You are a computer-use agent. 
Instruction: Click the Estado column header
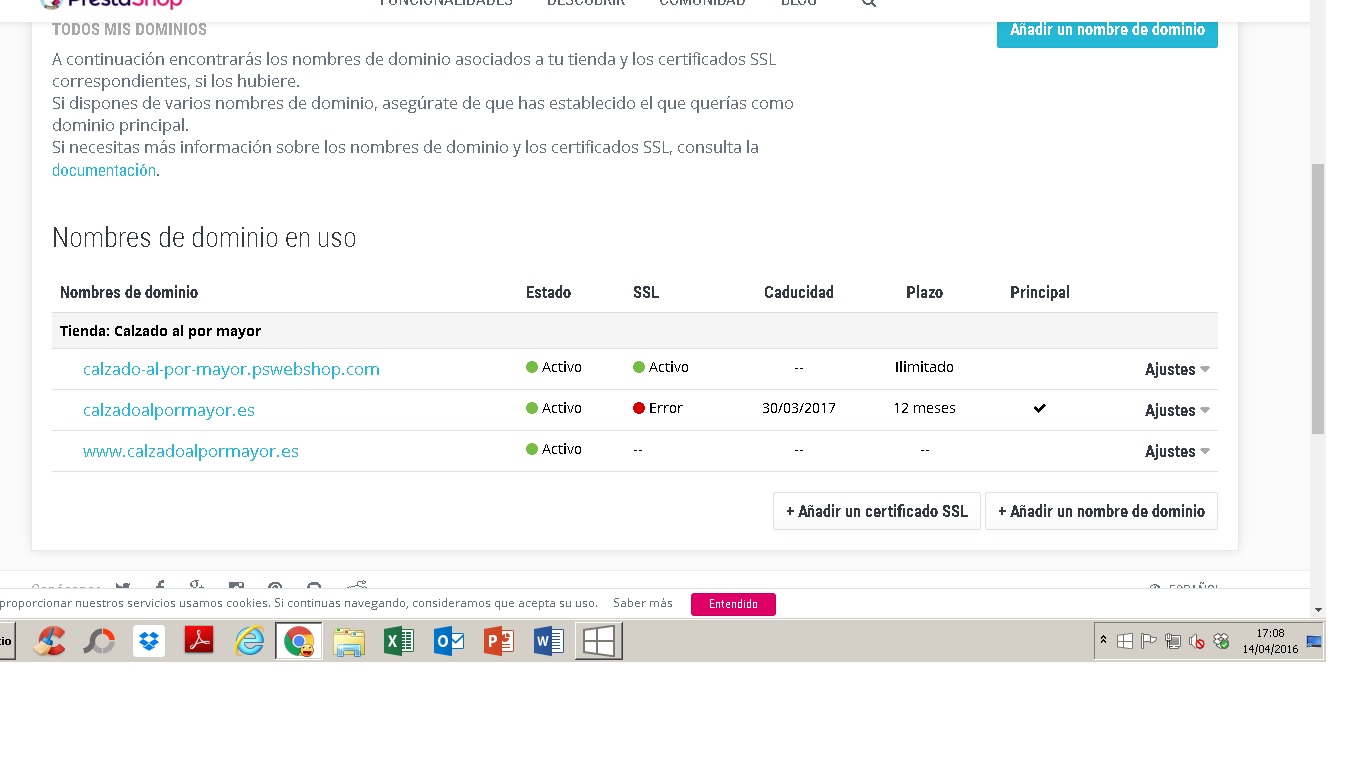point(548,292)
